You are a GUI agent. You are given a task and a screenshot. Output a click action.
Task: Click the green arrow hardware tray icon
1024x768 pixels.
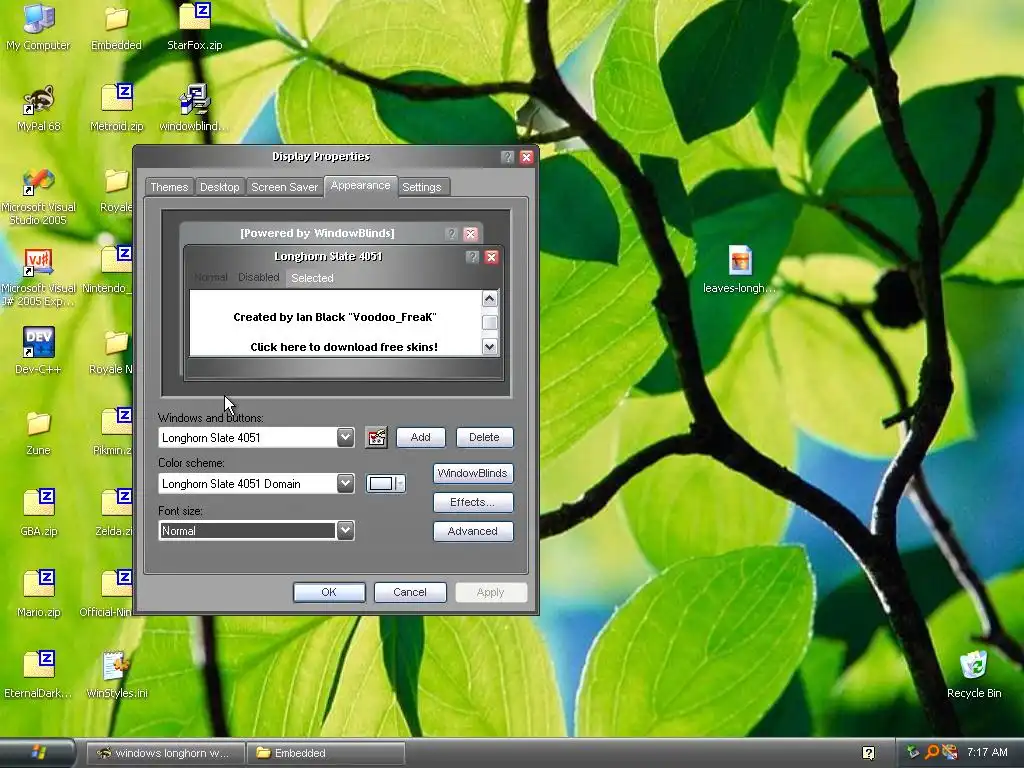(913, 752)
